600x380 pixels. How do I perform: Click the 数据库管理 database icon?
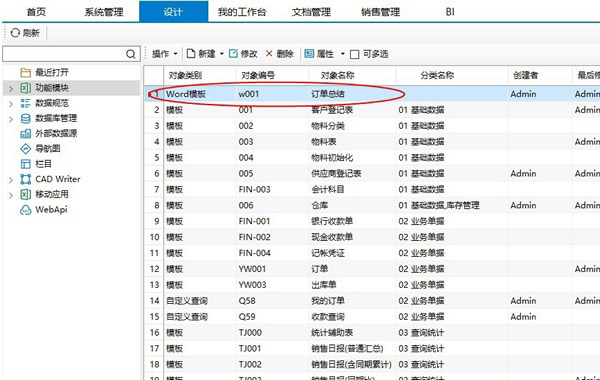coord(26,118)
